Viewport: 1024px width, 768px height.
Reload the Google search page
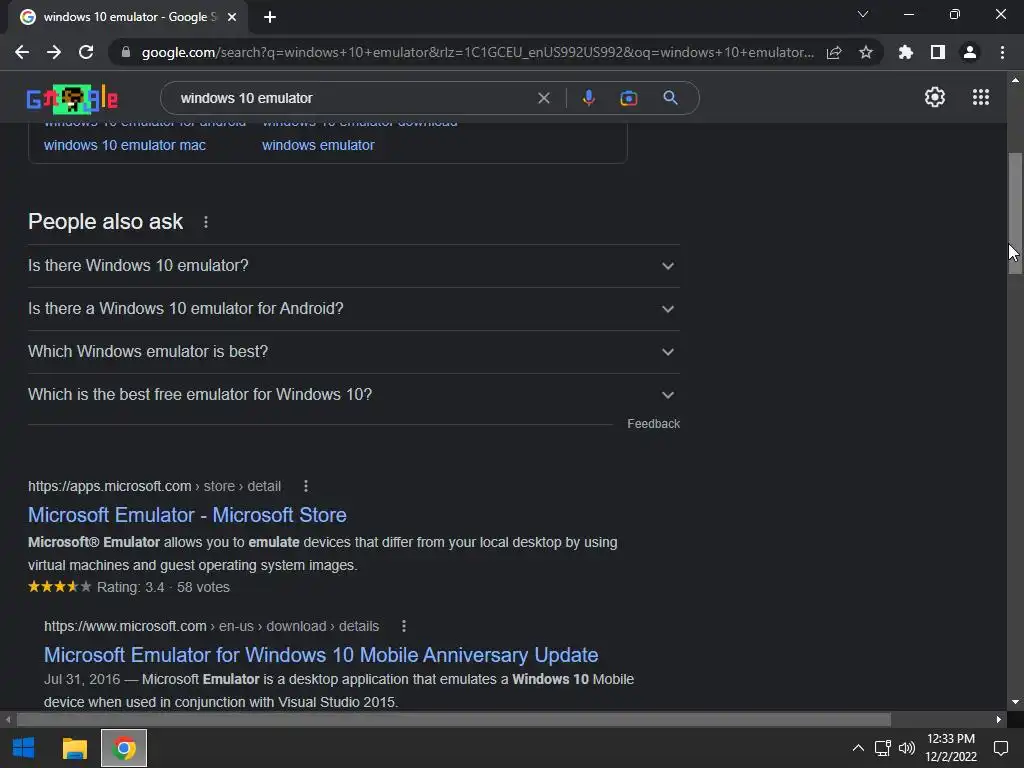point(86,52)
